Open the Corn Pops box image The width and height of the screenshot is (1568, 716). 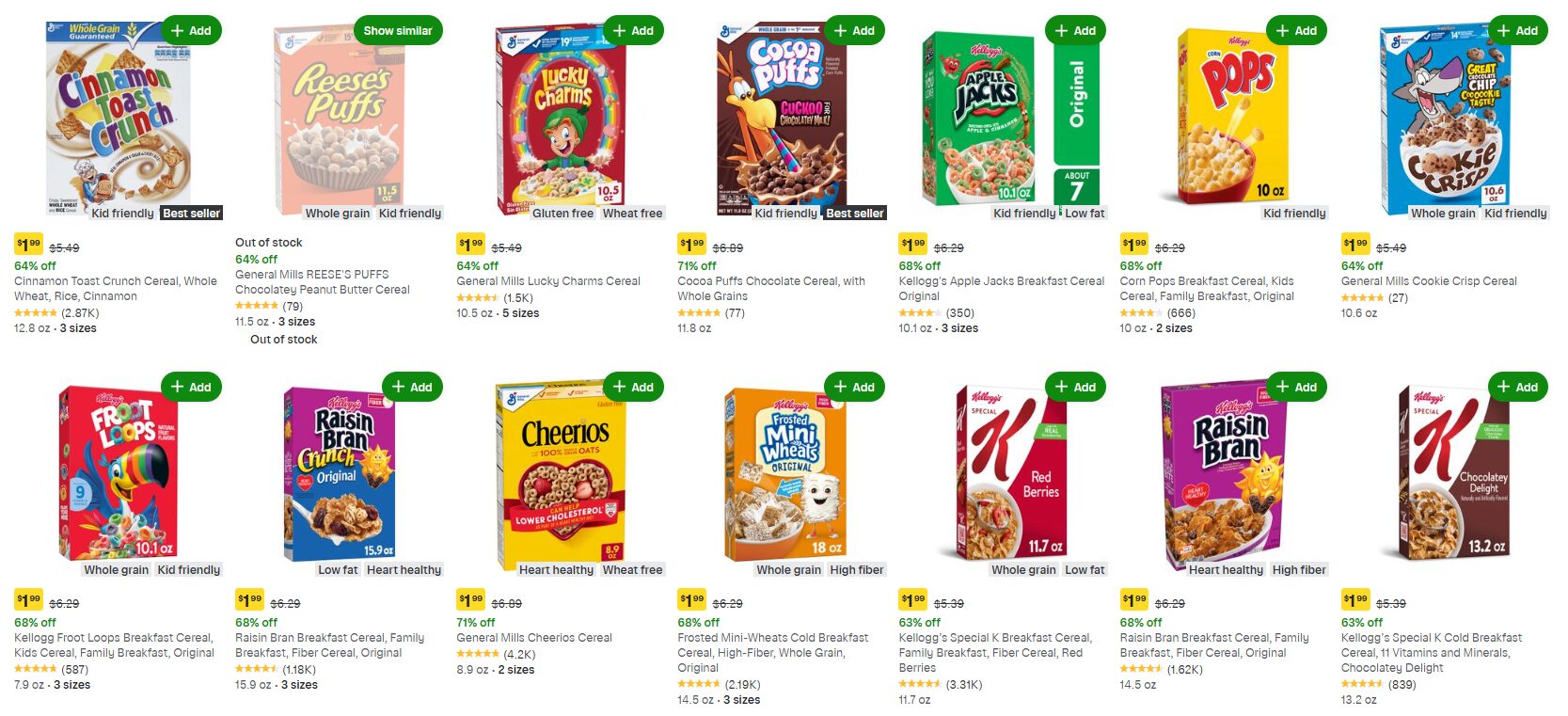(1232, 118)
